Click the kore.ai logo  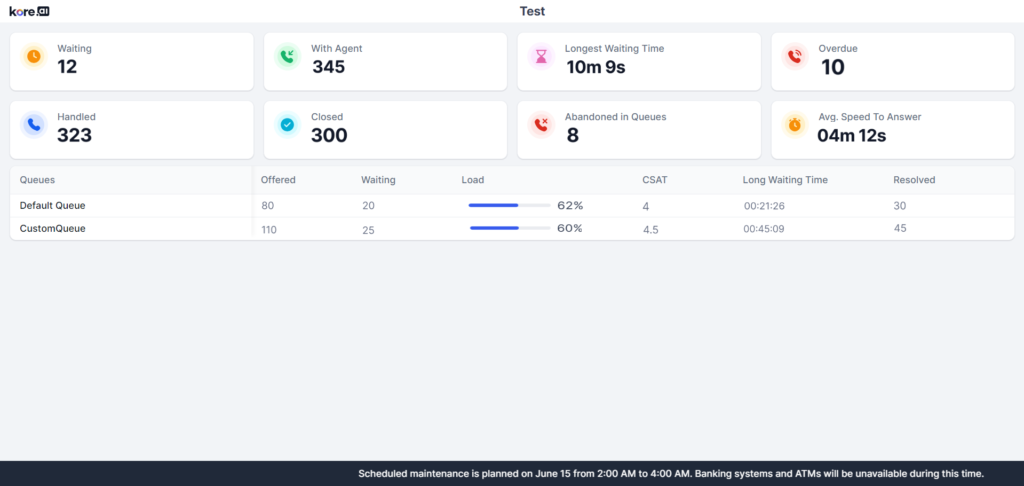click(29, 11)
